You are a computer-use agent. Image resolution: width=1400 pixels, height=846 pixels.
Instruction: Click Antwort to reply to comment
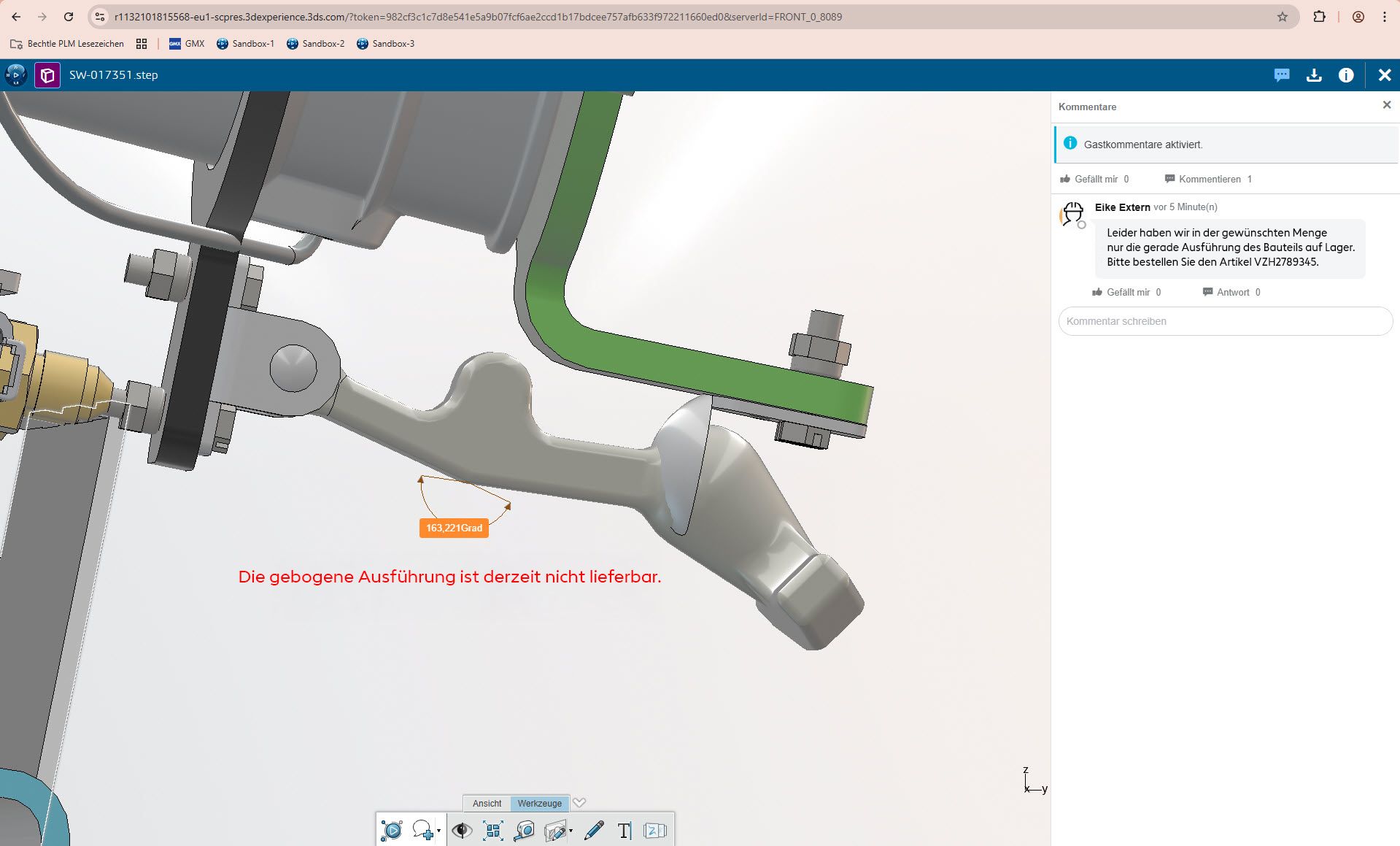(x=1232, y=292)
